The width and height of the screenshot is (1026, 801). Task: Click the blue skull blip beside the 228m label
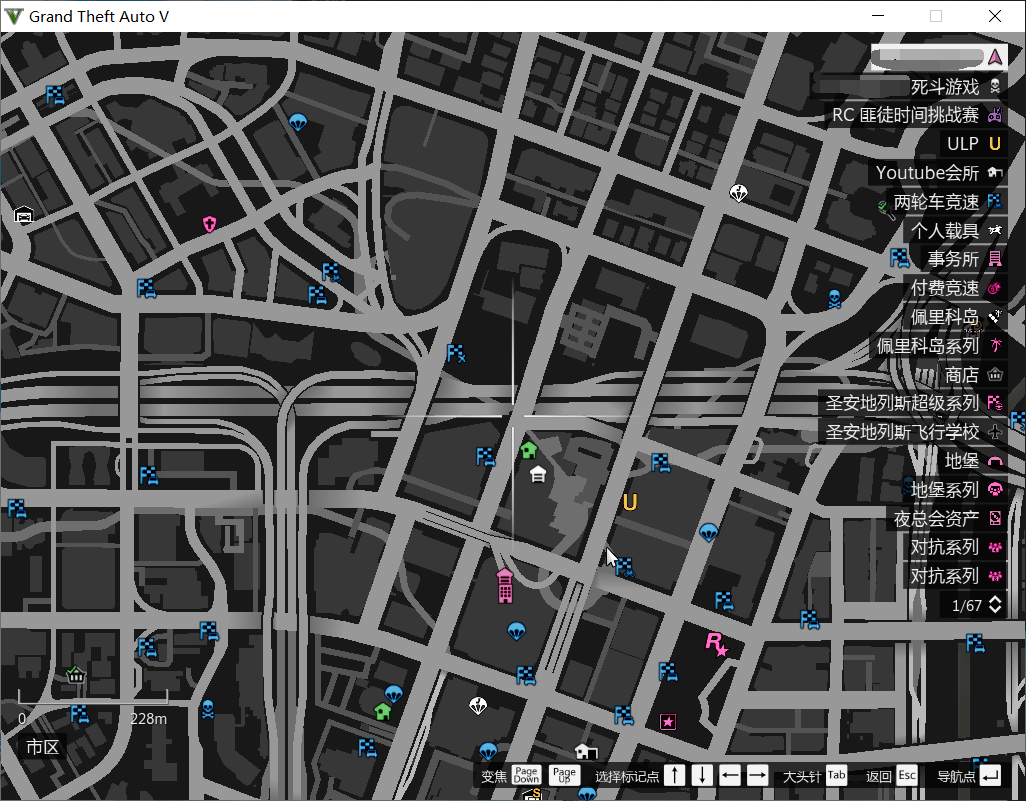point(207,709)
